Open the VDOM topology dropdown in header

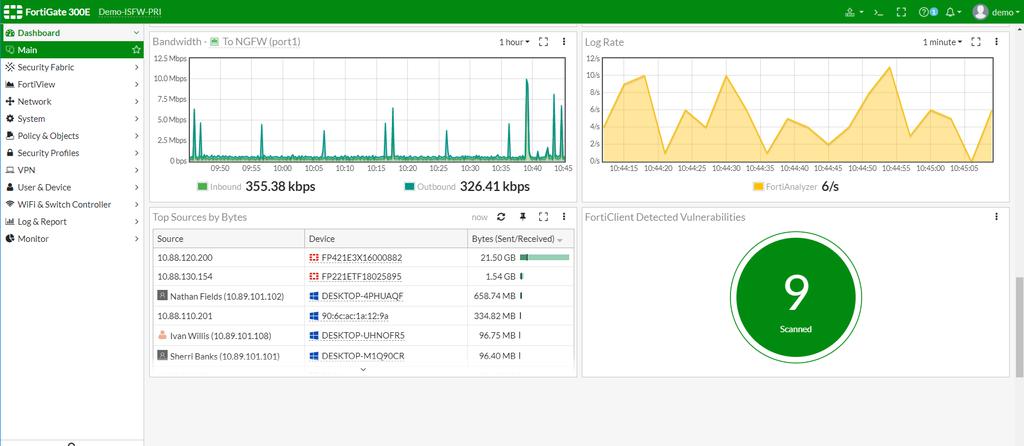854,12
